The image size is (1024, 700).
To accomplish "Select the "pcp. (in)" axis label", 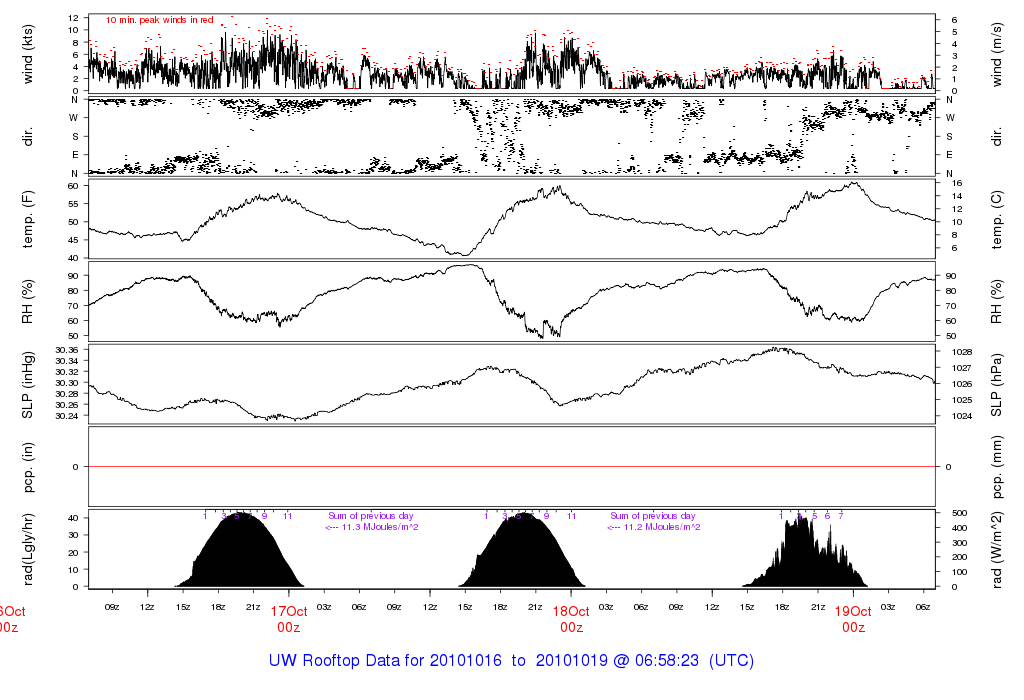I will tap(27, 467).
